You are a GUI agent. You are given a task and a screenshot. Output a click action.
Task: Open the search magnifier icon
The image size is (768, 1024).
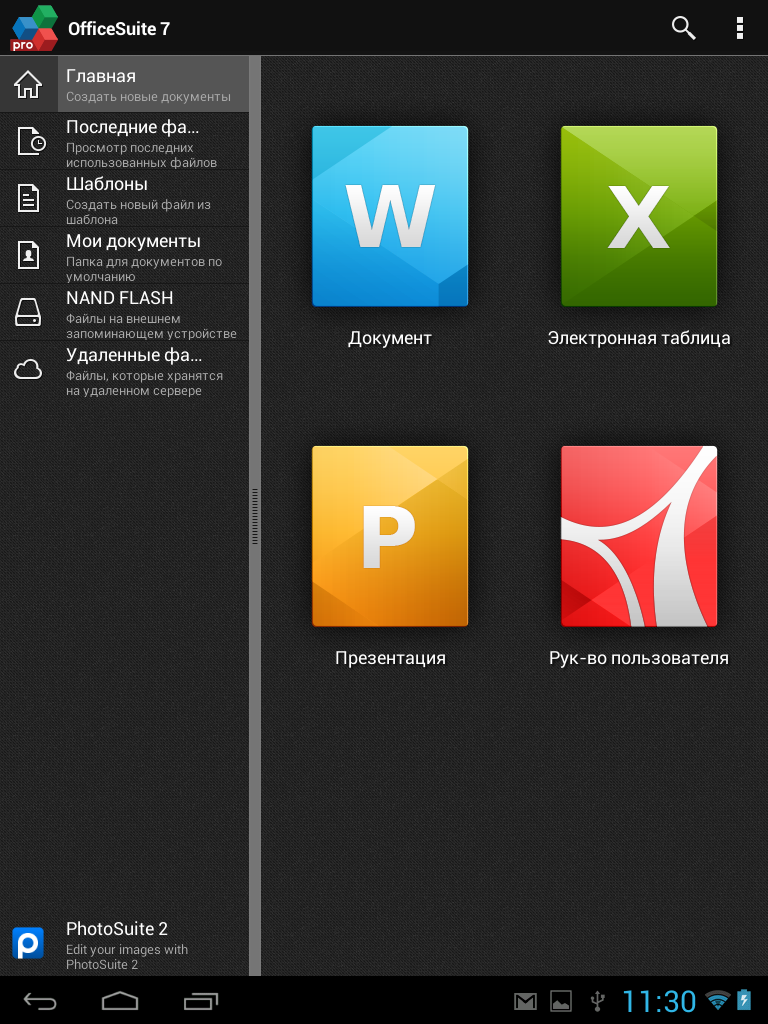pyautogui.click(x=683, y=28)
